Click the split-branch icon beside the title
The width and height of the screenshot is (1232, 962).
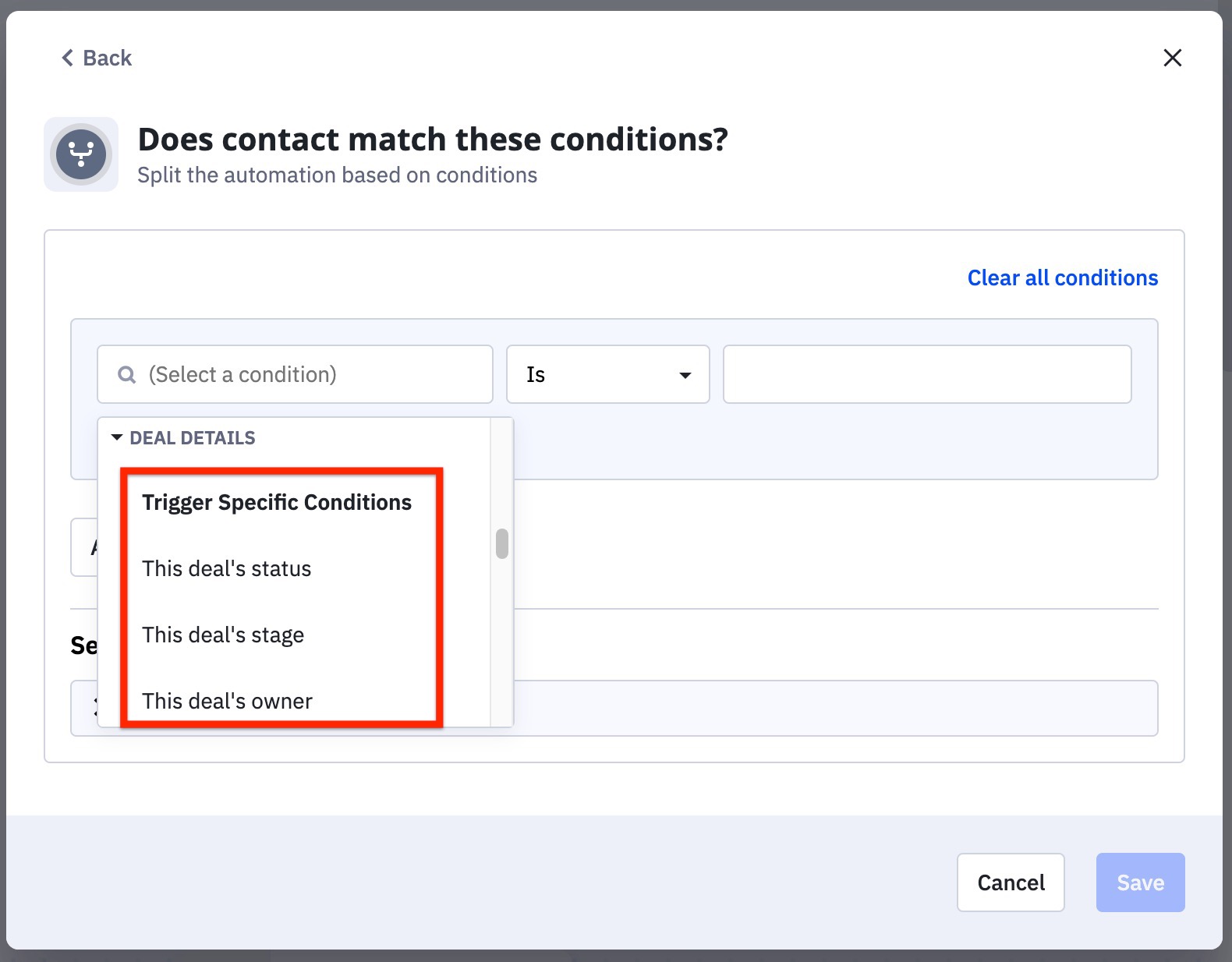pos(81,154)
